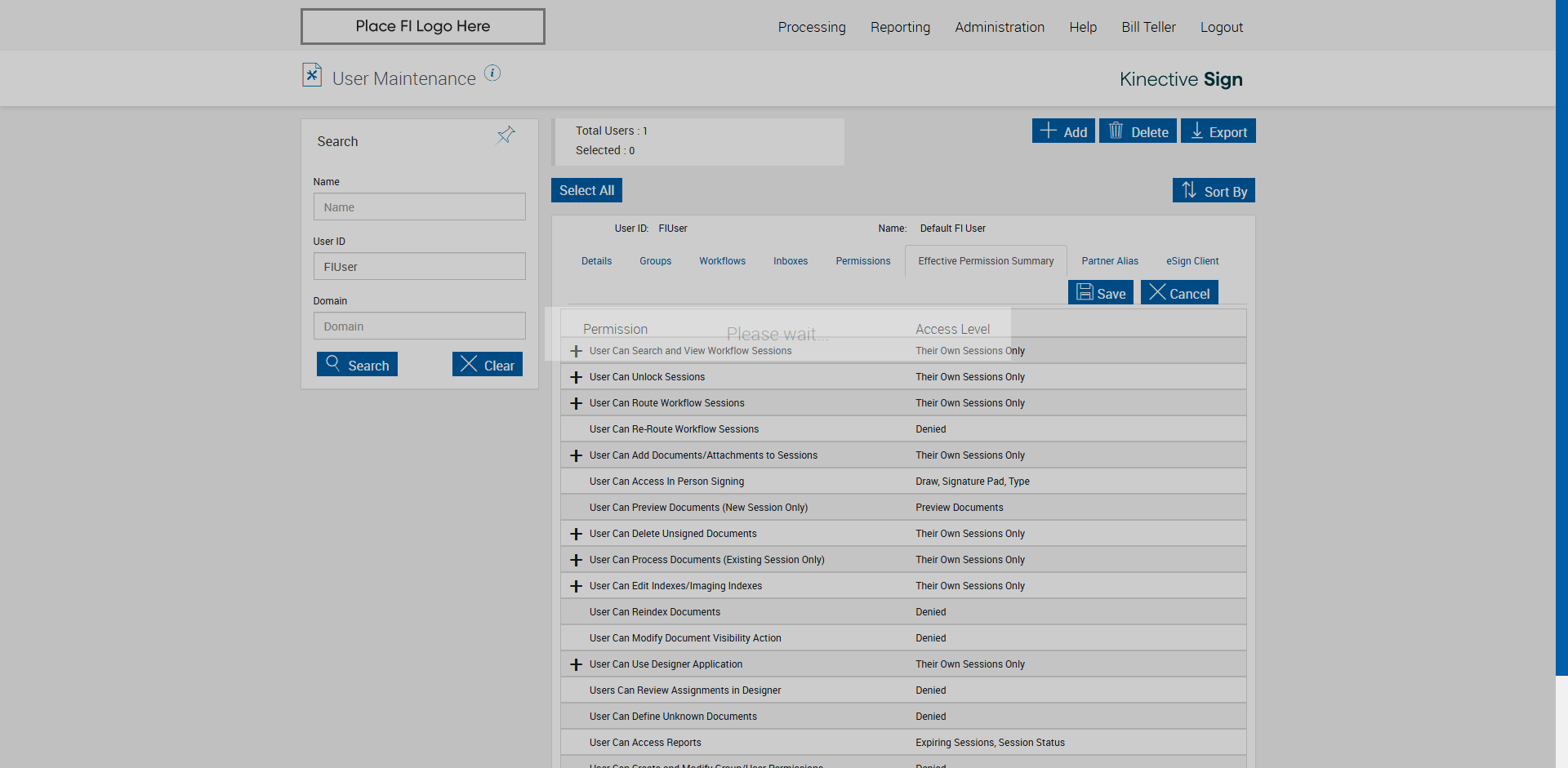This screenshot has height=768, width=1568.
Task: Run the Search in the search panel
Action: (x=357, y=364)
